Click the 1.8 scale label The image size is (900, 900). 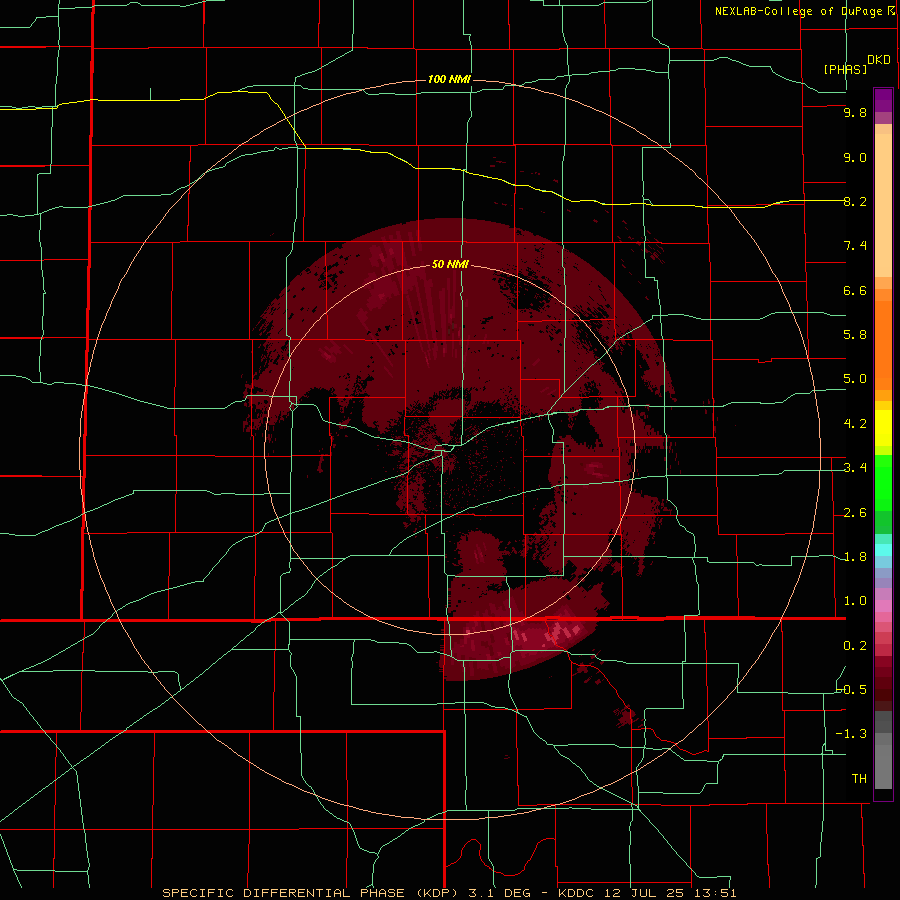coord(855,557)
